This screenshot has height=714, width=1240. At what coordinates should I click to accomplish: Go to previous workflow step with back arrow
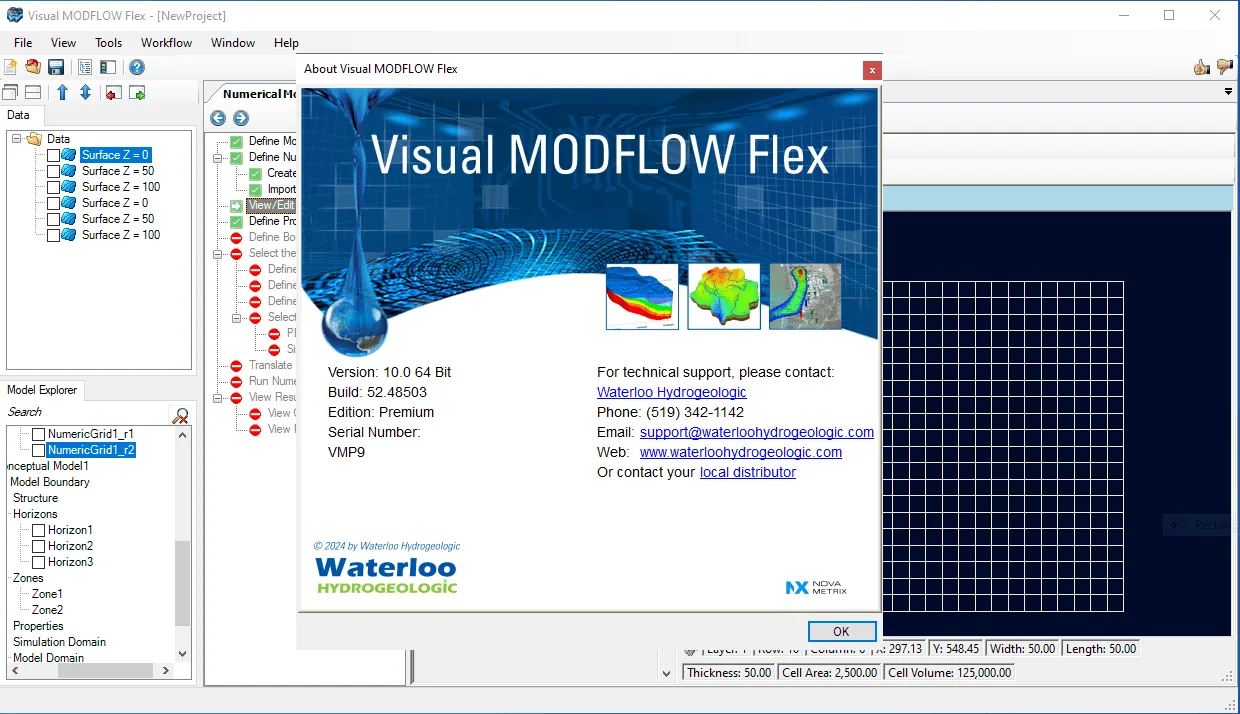click(218, 118)
